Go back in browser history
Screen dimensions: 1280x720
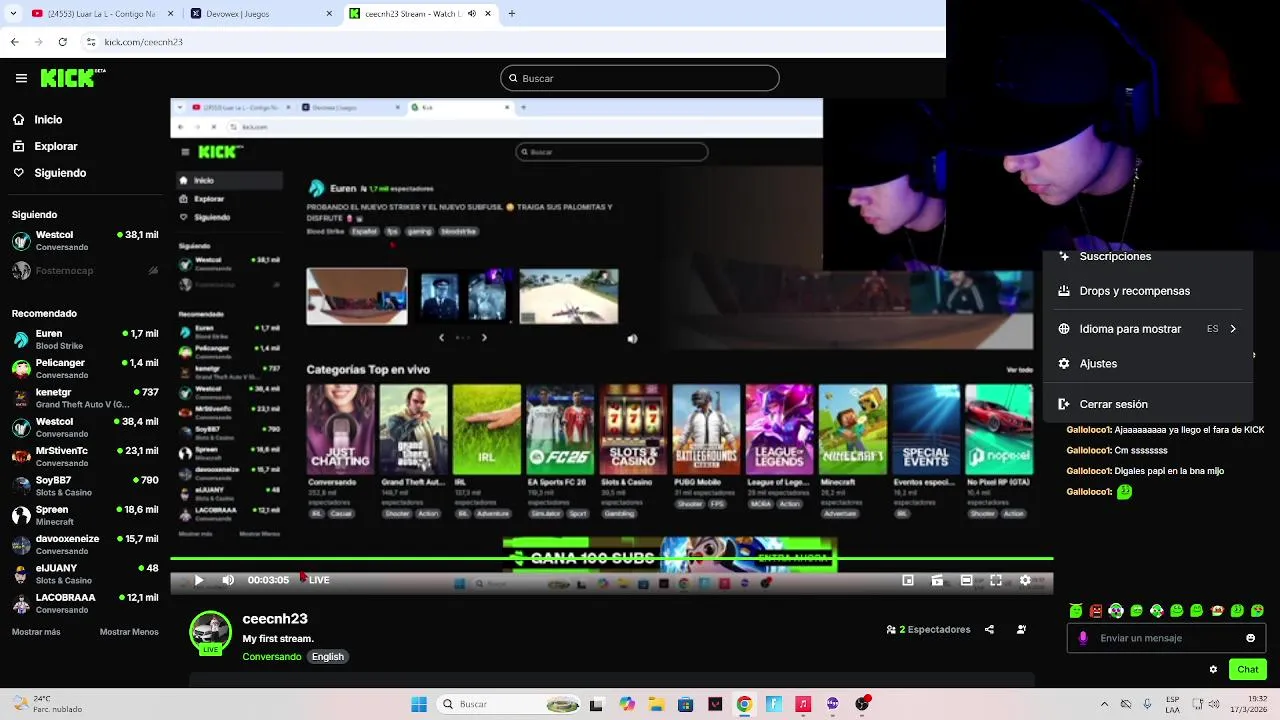pyautogui.click(x=14, y=42)
